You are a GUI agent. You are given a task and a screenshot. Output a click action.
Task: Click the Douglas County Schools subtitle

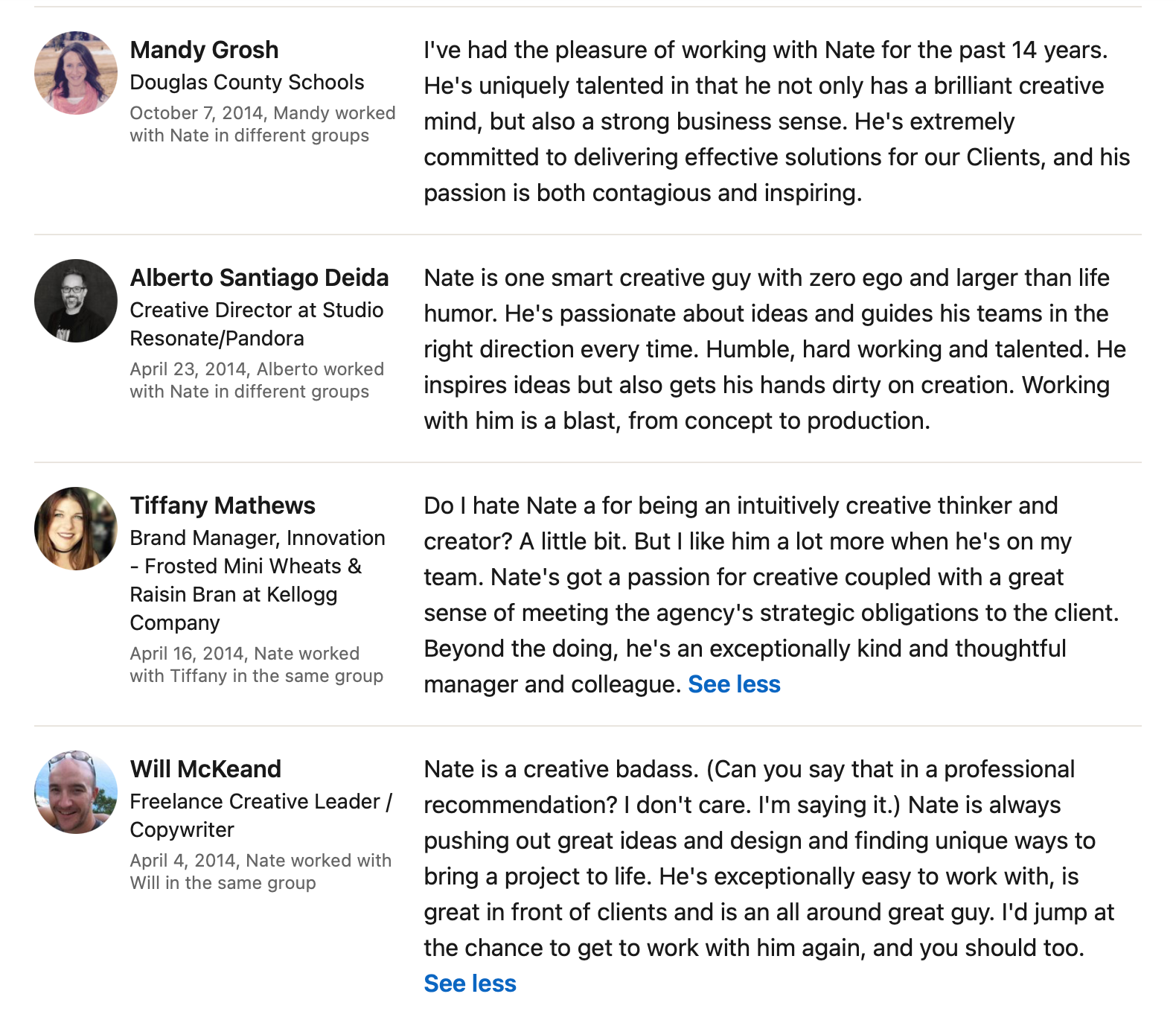point(247,82)
